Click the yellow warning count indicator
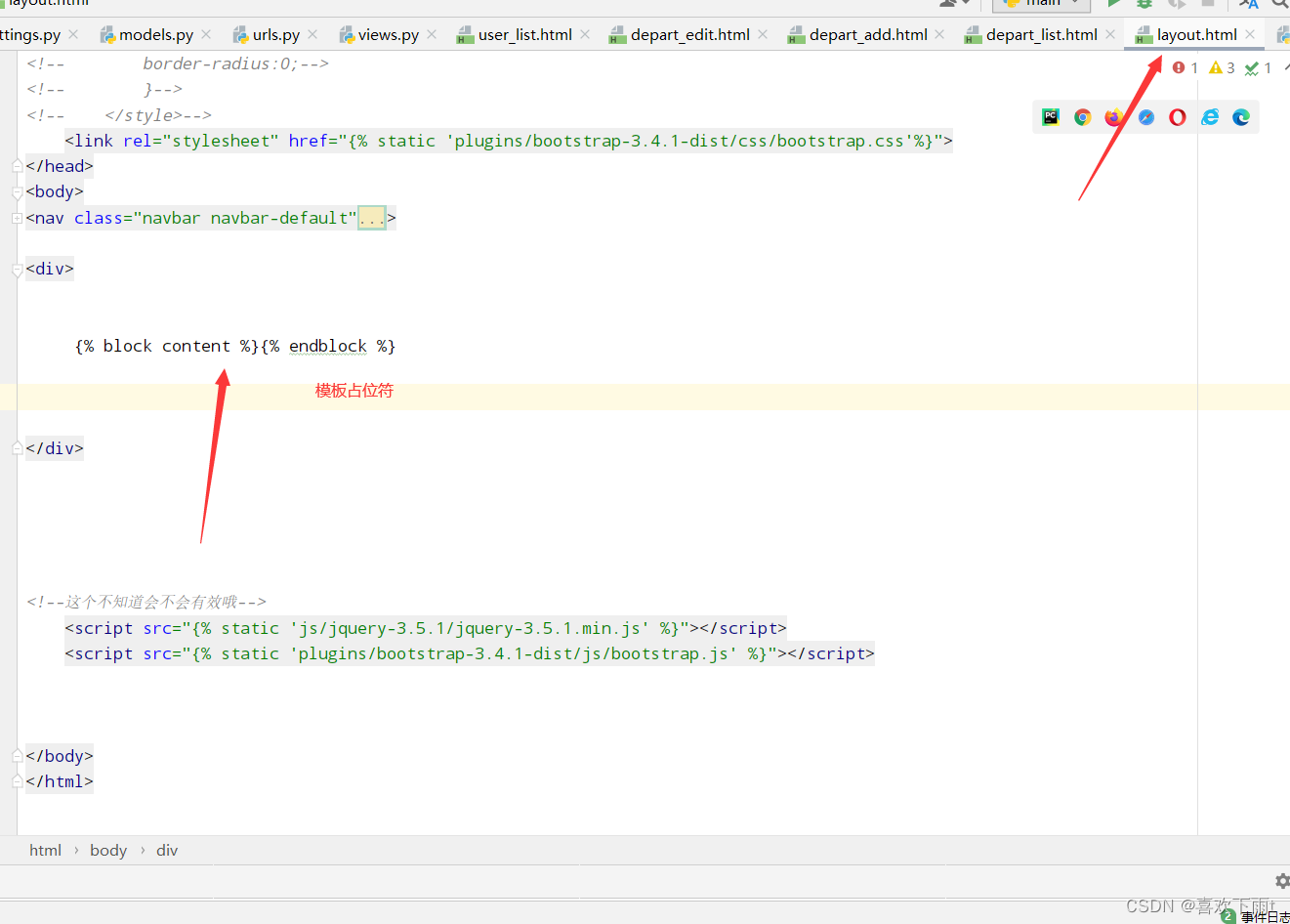Viewport: 1290px width, 924px height. (1222, 67)
